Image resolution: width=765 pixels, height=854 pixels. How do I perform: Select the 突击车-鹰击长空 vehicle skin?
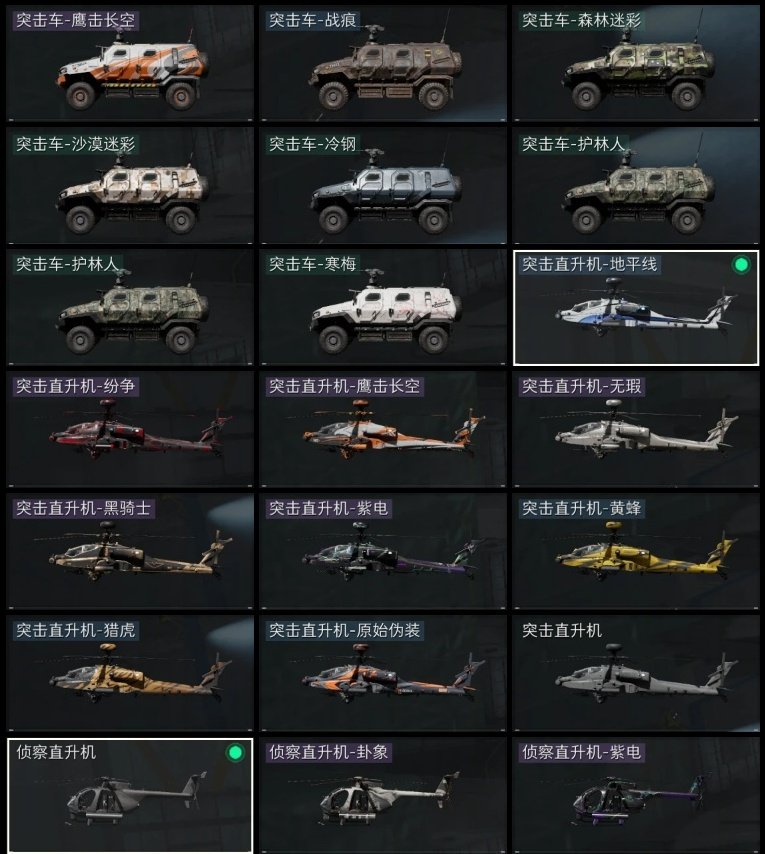coord(130,63)
